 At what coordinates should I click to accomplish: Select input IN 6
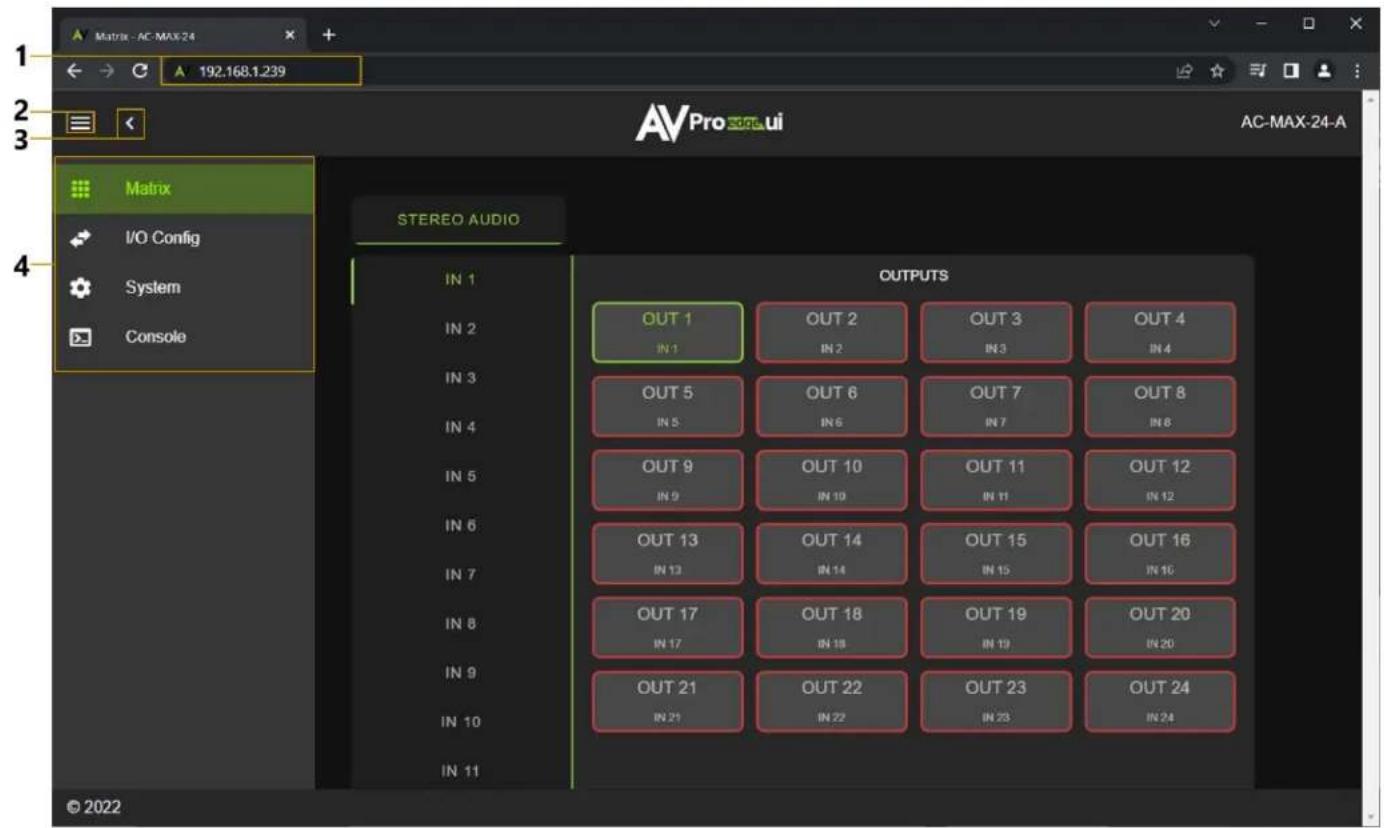(460, 525)
